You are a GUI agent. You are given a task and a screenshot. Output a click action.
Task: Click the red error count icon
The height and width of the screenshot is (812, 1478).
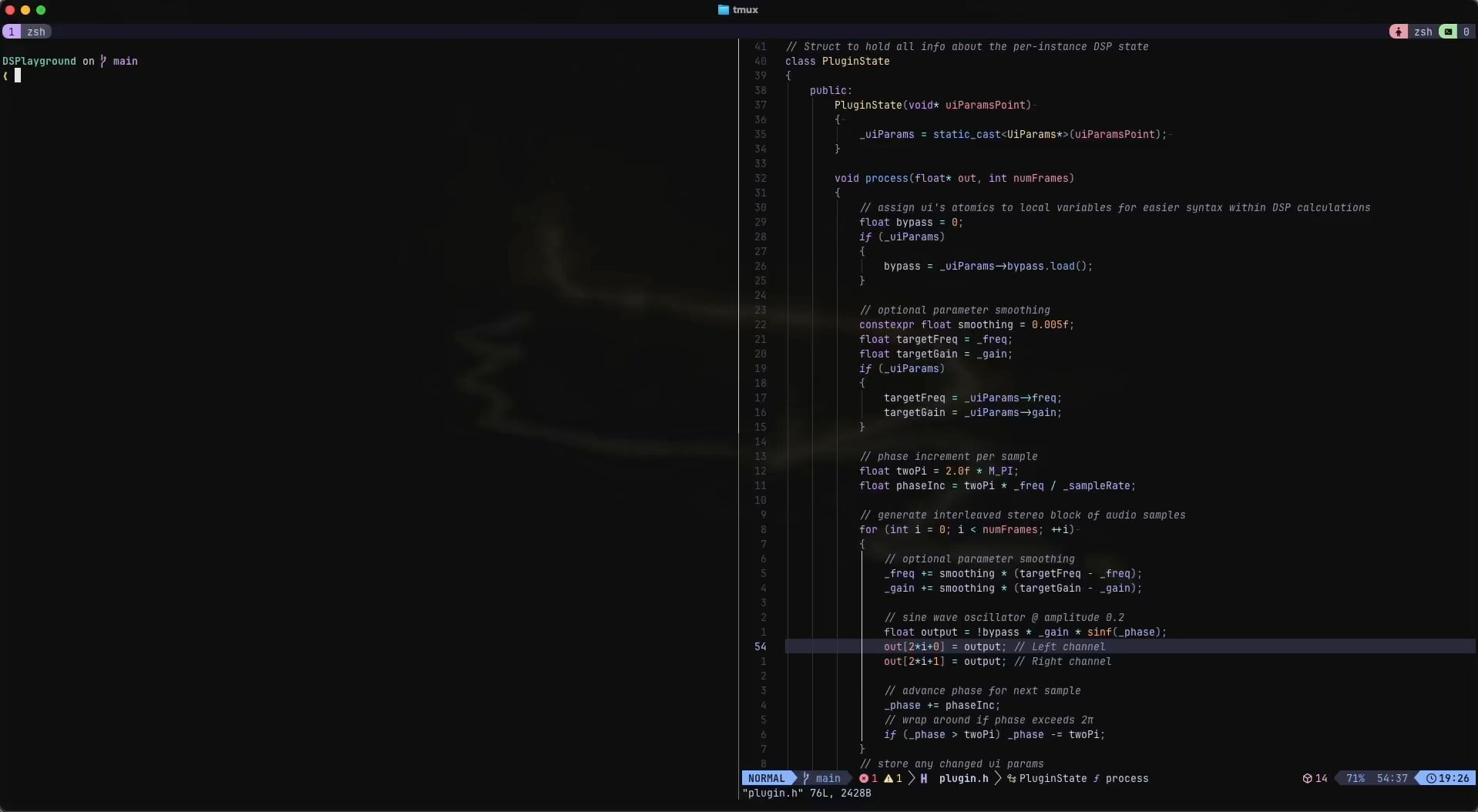pos(863,778)
